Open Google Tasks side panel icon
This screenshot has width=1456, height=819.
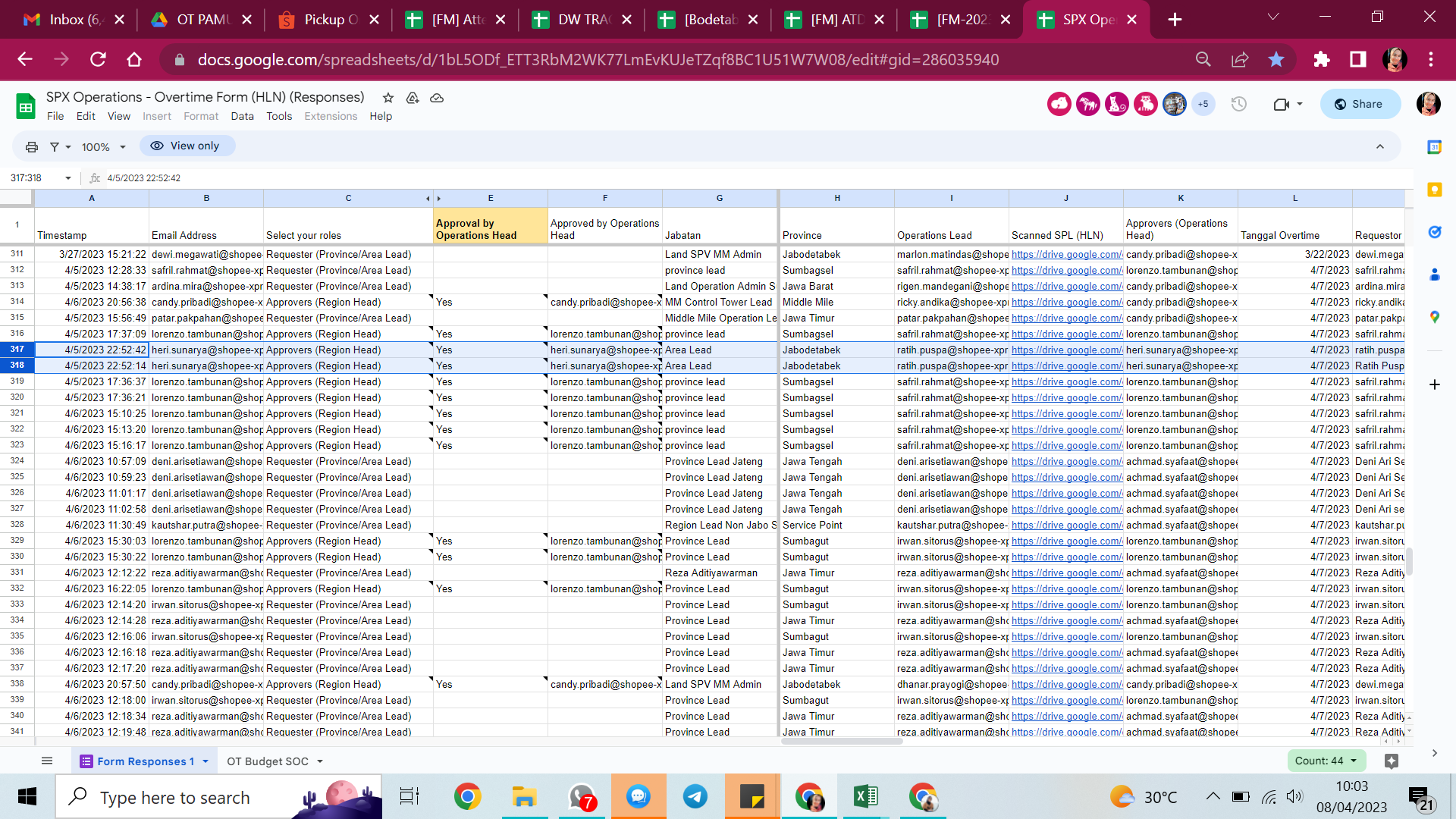pos(1434,232)
